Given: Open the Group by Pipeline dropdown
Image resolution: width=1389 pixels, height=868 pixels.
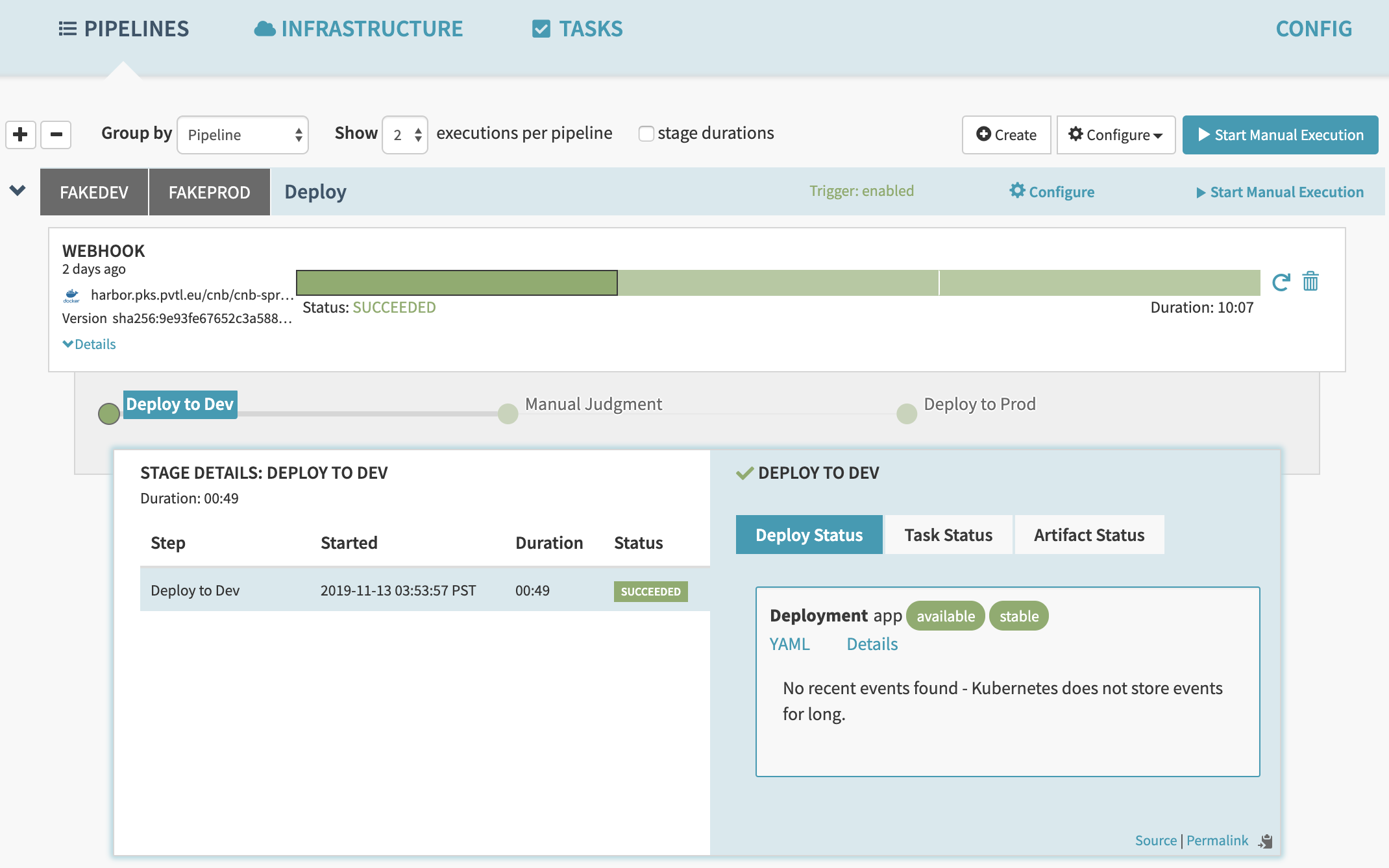Looking at the screenshot, I should [x=243, y=135].
